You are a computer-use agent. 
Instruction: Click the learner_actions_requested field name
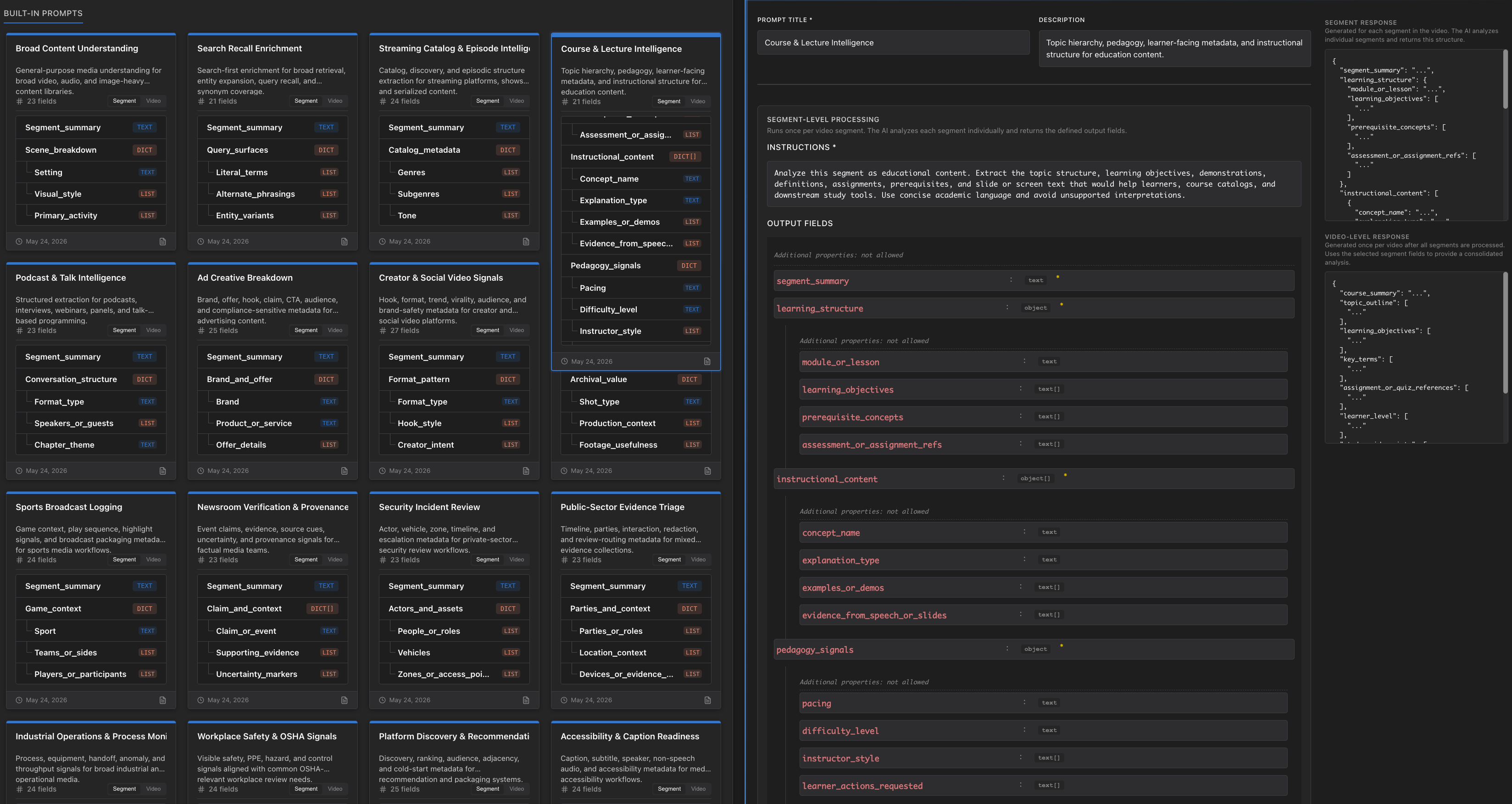click(862, 787)
